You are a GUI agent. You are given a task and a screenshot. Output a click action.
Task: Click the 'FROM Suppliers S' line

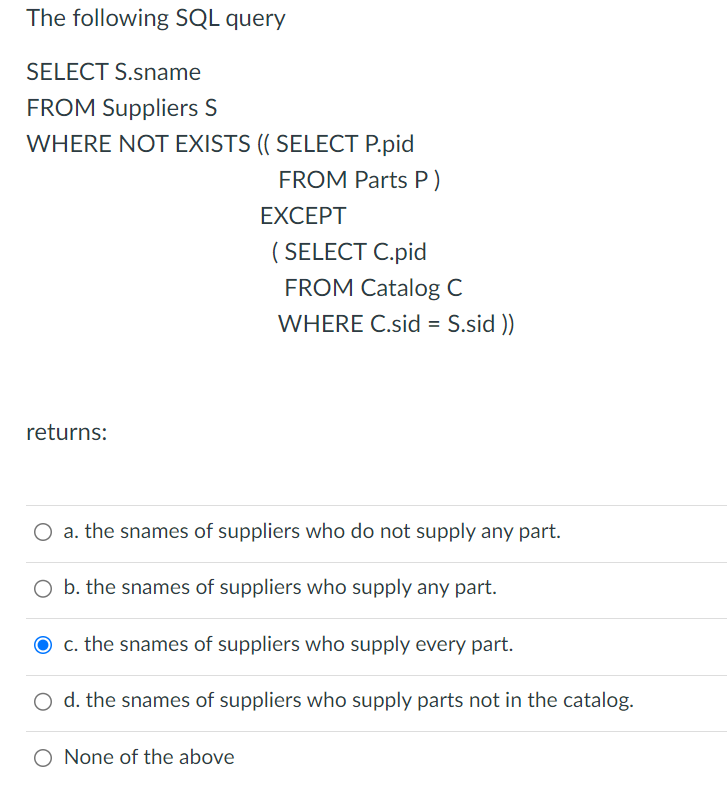coord(122,108)
